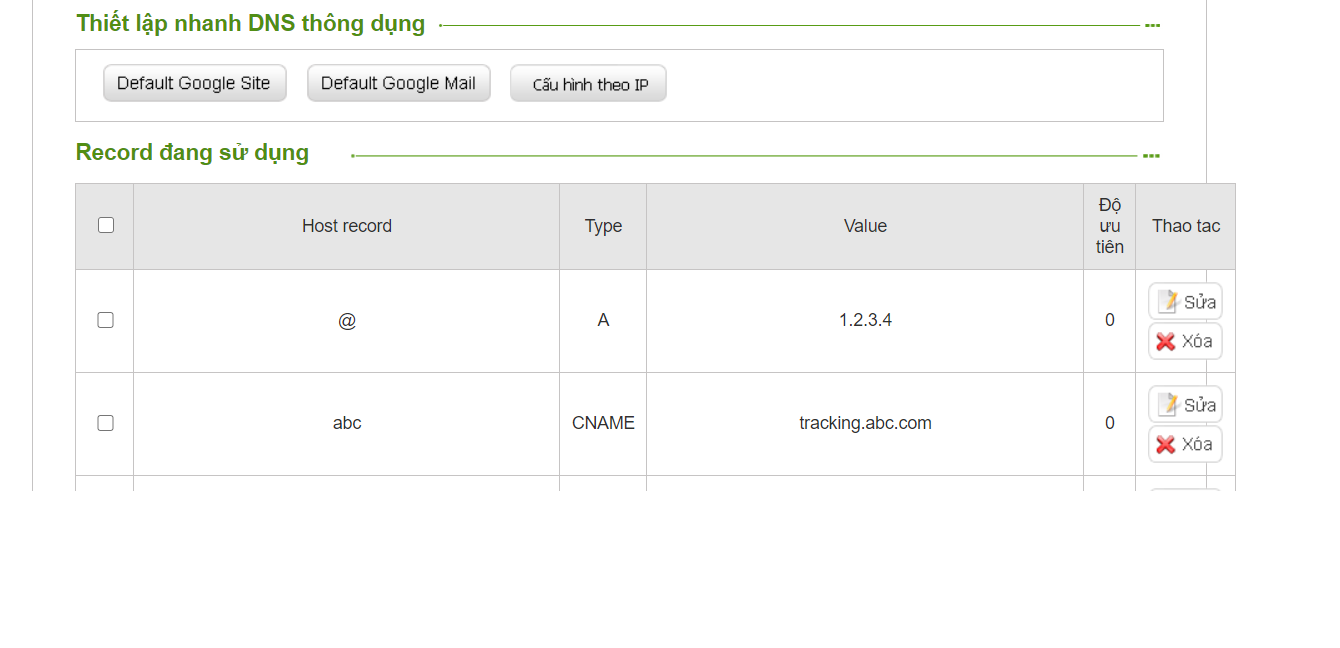Image resolution: width=1340 pixels, height=648 pixels.
Task: Click the edit pencil icon for @ record
Action: pyautogui.click(x=1167, y=301)
